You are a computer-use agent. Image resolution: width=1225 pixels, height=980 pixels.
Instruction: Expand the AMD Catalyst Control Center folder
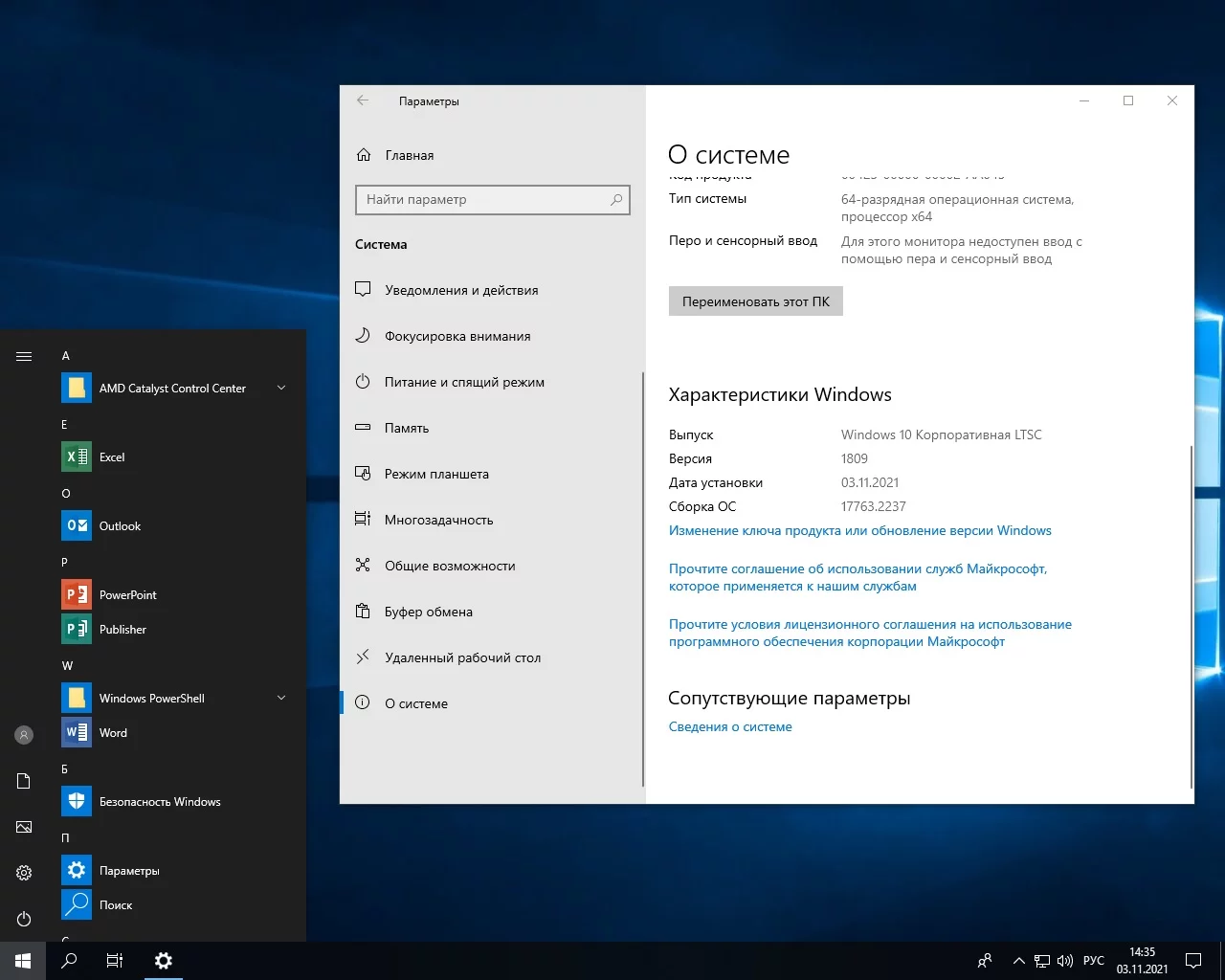pyautogui.click(x=281, y=388)
